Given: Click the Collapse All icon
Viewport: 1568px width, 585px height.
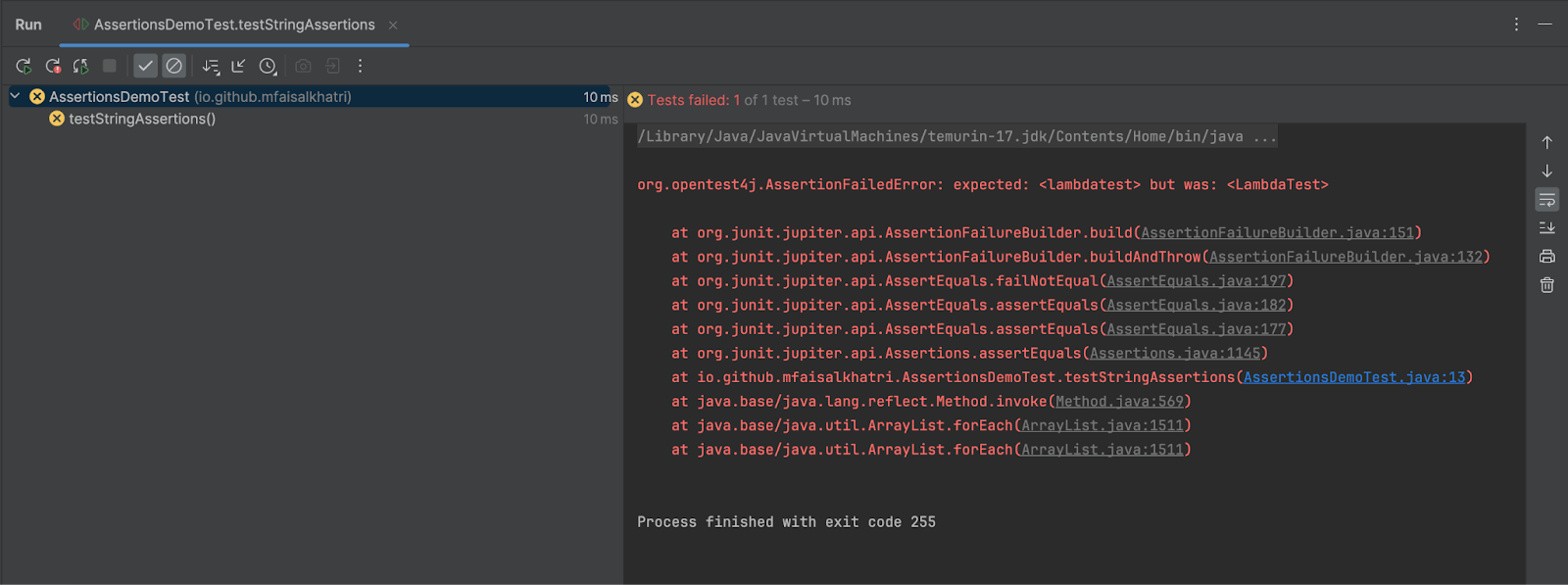Looking at the screenshot, I should coord(238,66).
